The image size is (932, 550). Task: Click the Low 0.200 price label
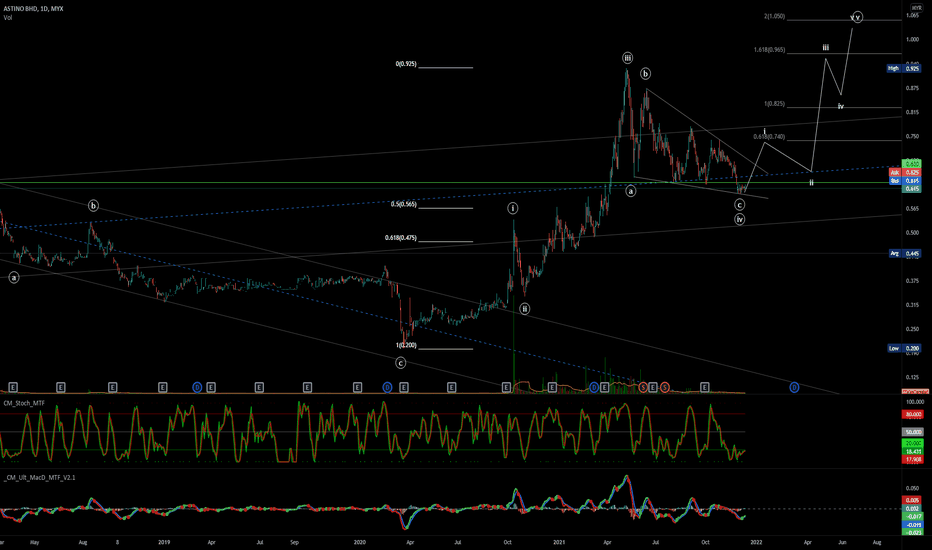[904, 348]
